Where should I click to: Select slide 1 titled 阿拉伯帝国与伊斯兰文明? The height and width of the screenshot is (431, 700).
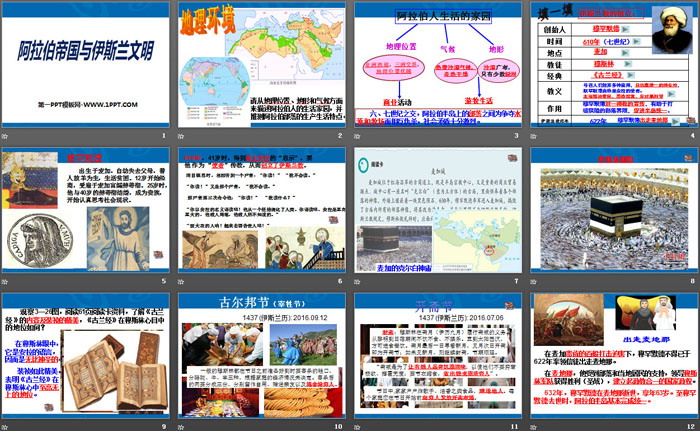(x=86, y=65)
